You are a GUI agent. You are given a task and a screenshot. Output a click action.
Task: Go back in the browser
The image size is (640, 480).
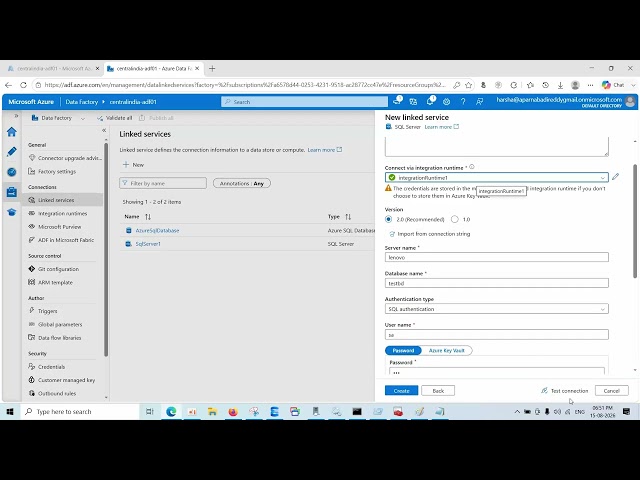9,85
